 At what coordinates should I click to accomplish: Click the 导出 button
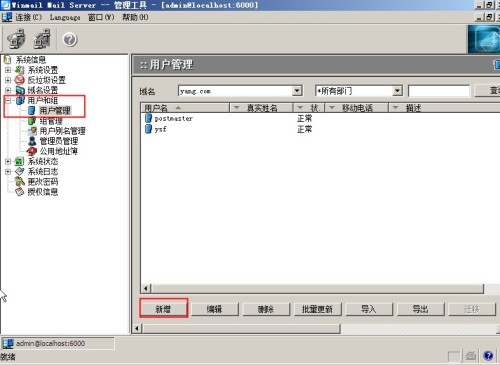click(420, 309)
